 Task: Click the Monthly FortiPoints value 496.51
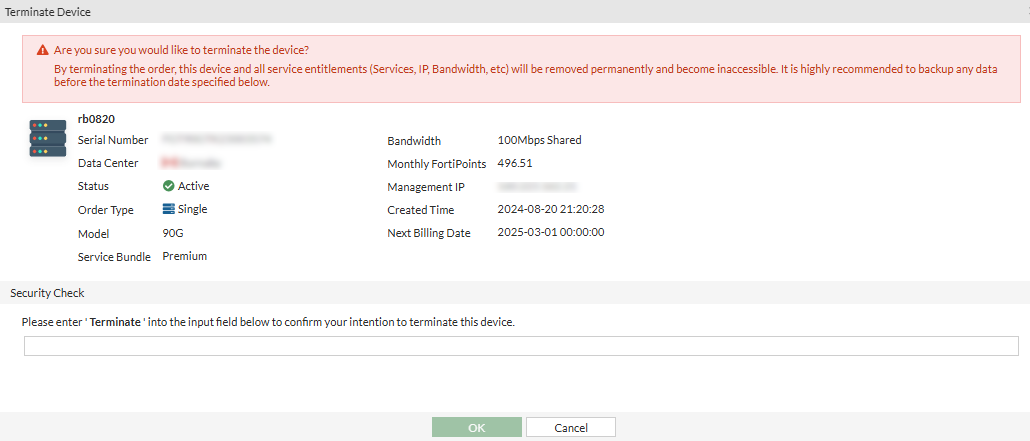tap(515, 163)
